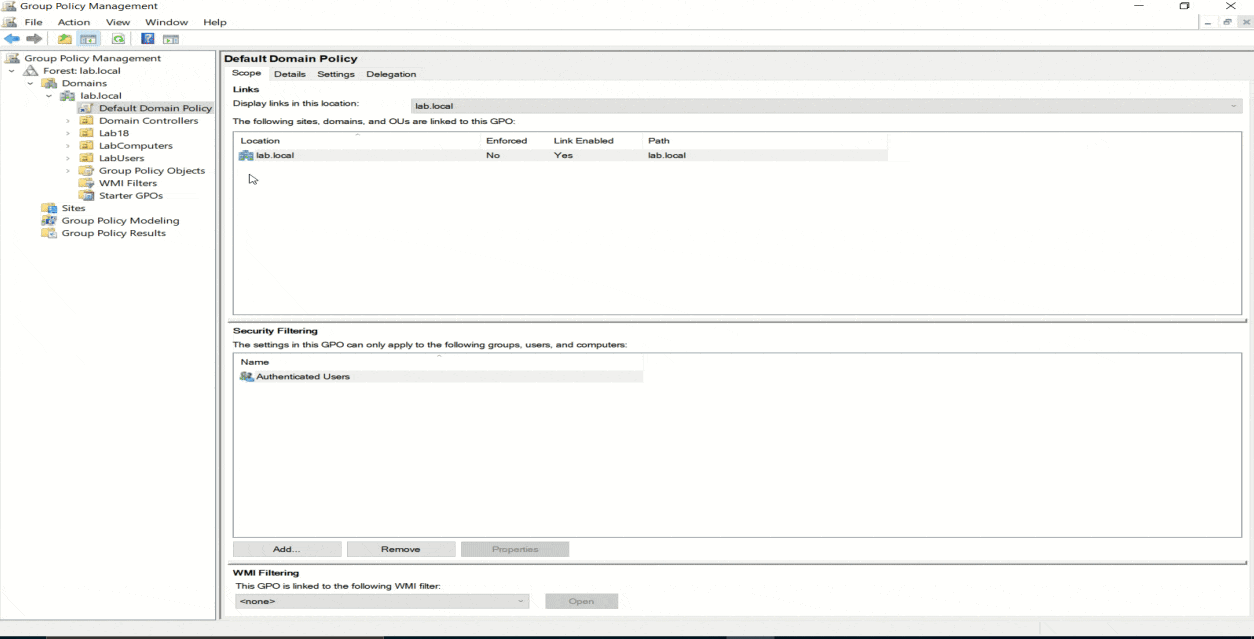The height and width of the screenshot is (639, 1254).
Task: Expand the Group Policy Objects node
Action: click(x=68, y=171)
